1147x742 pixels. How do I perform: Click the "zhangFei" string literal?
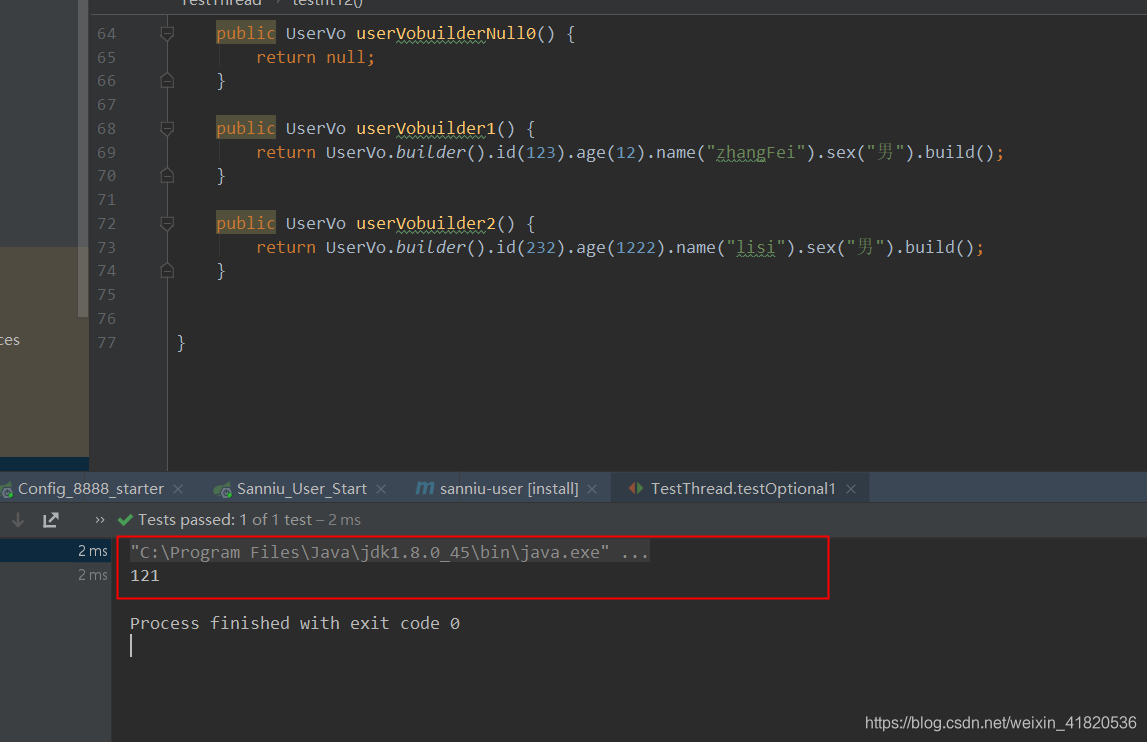pos(755,152)
